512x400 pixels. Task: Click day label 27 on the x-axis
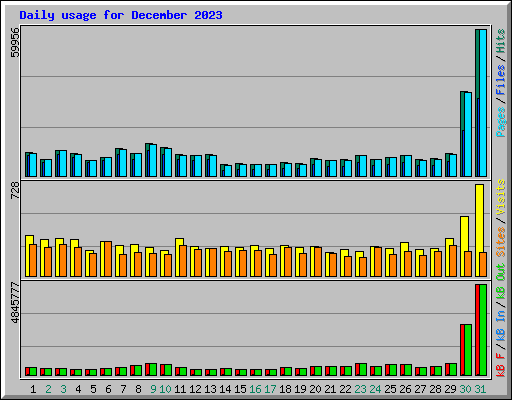[420, 389]
